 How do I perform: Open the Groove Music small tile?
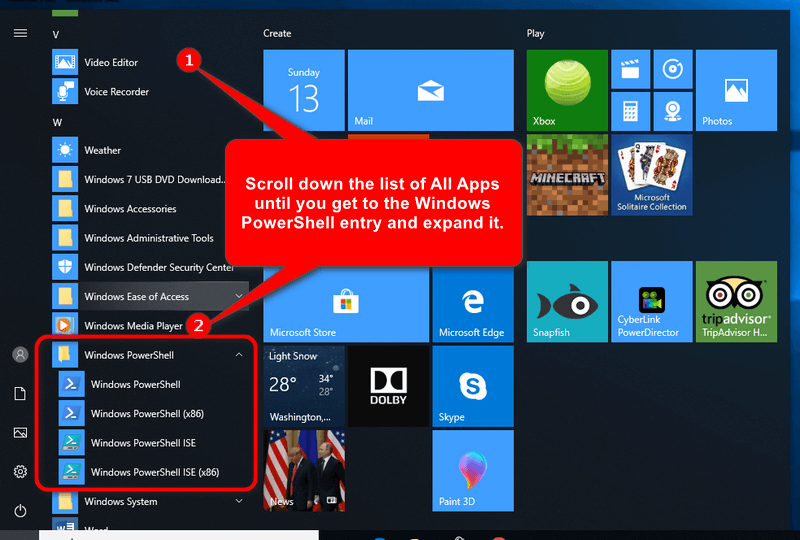click(673, 69)
